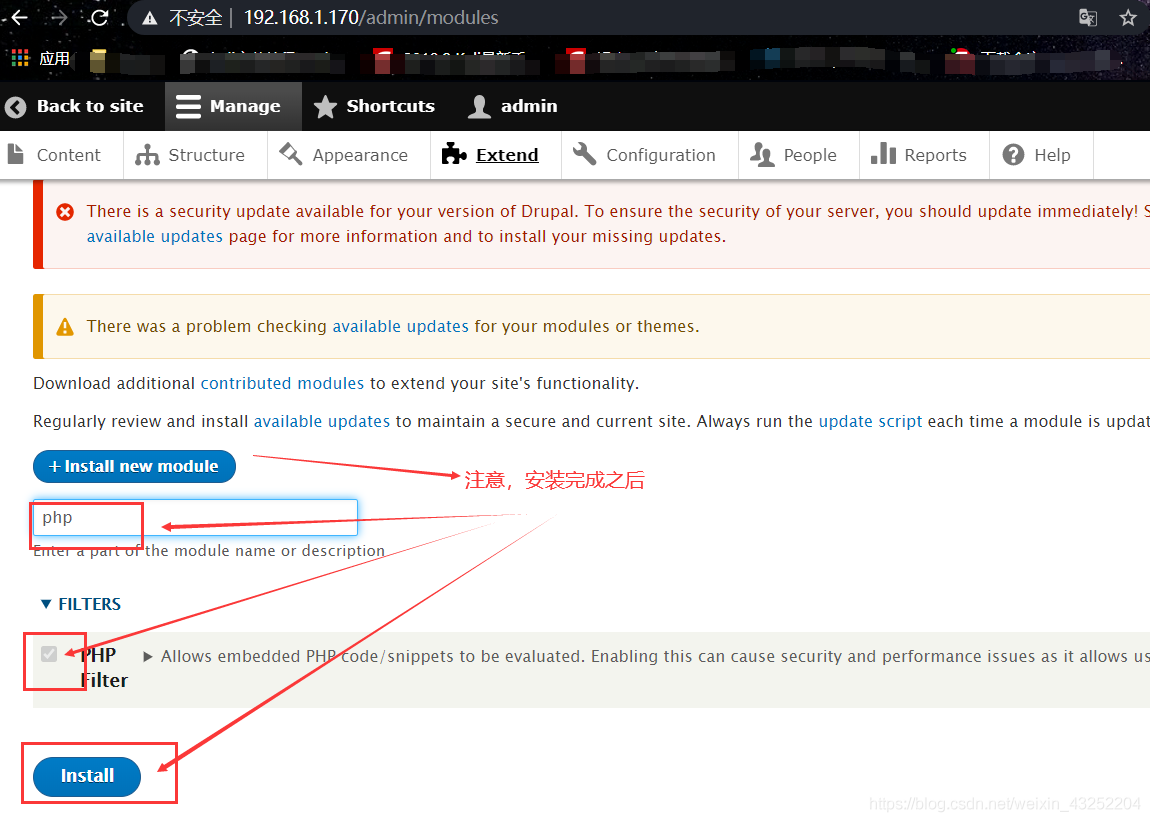Follow available updates link in warning message

[x=400, y=327]
